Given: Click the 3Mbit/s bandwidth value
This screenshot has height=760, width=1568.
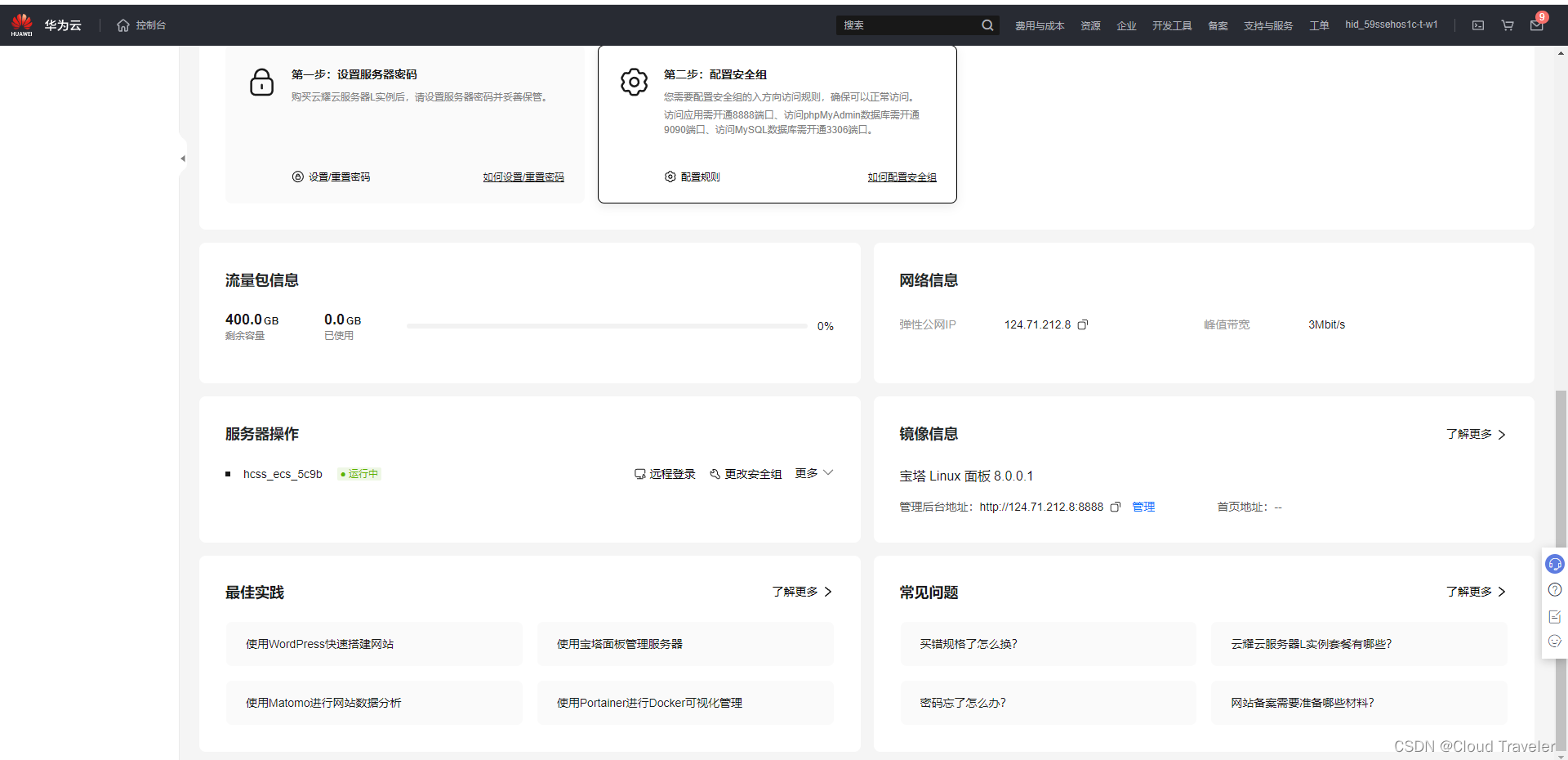Looking at the screenshot, I should tap(1326, 325).
